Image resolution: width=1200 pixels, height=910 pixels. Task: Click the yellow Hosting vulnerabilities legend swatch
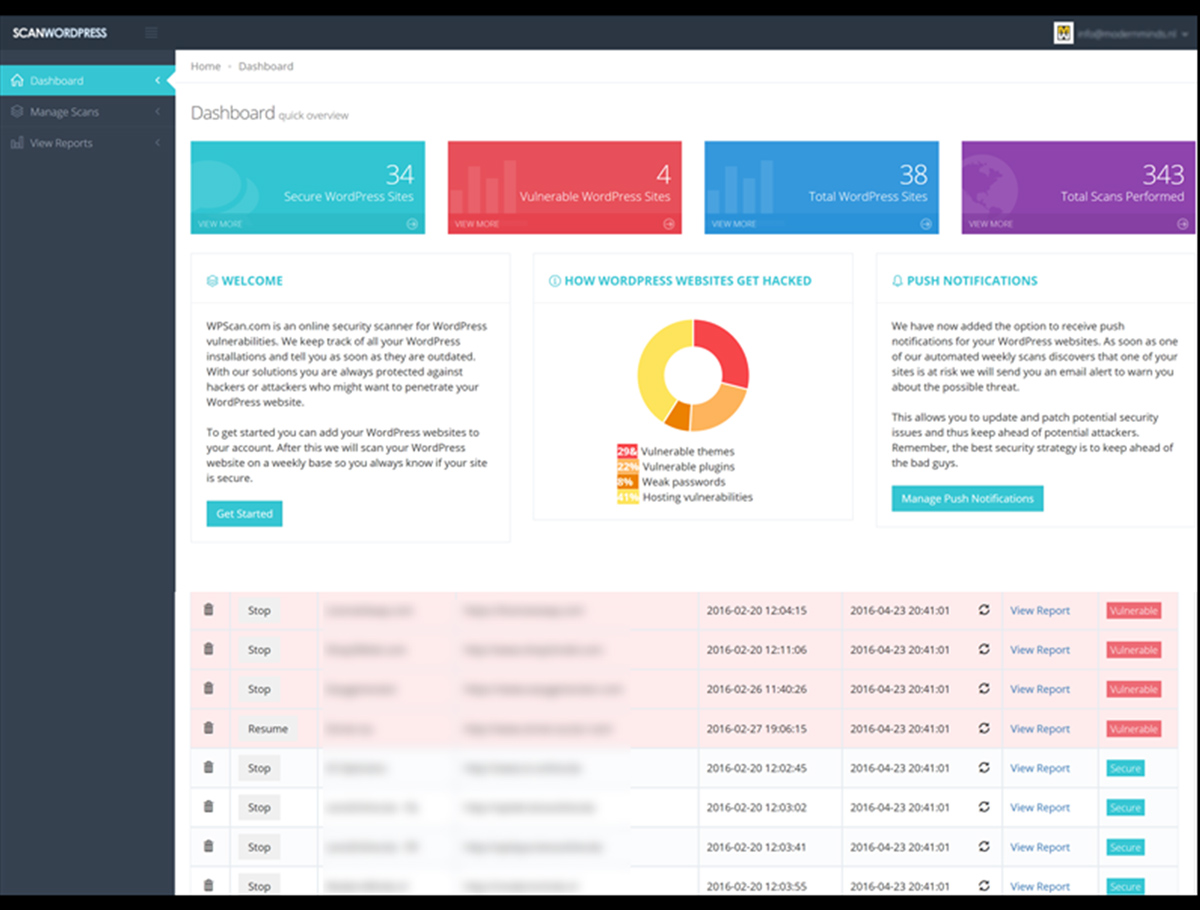point(628,497)
